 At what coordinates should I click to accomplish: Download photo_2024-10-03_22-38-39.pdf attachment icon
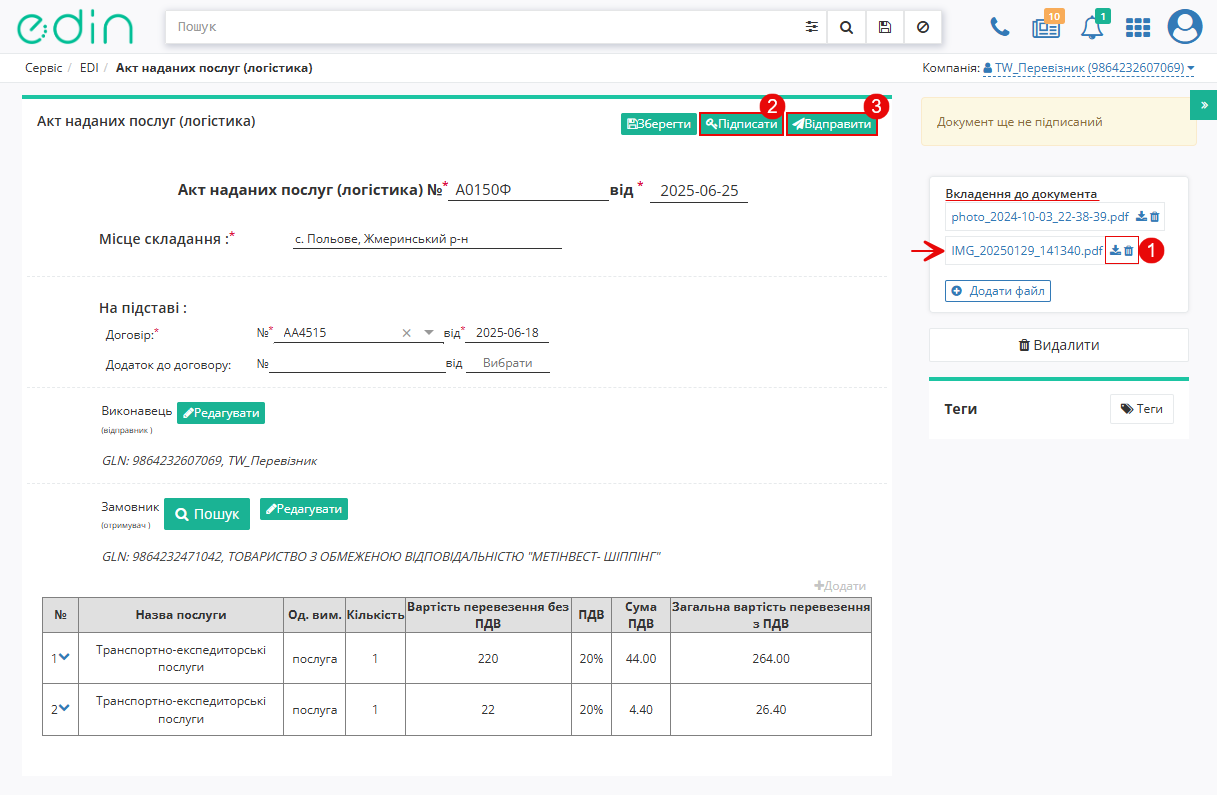coord(1141,216)
